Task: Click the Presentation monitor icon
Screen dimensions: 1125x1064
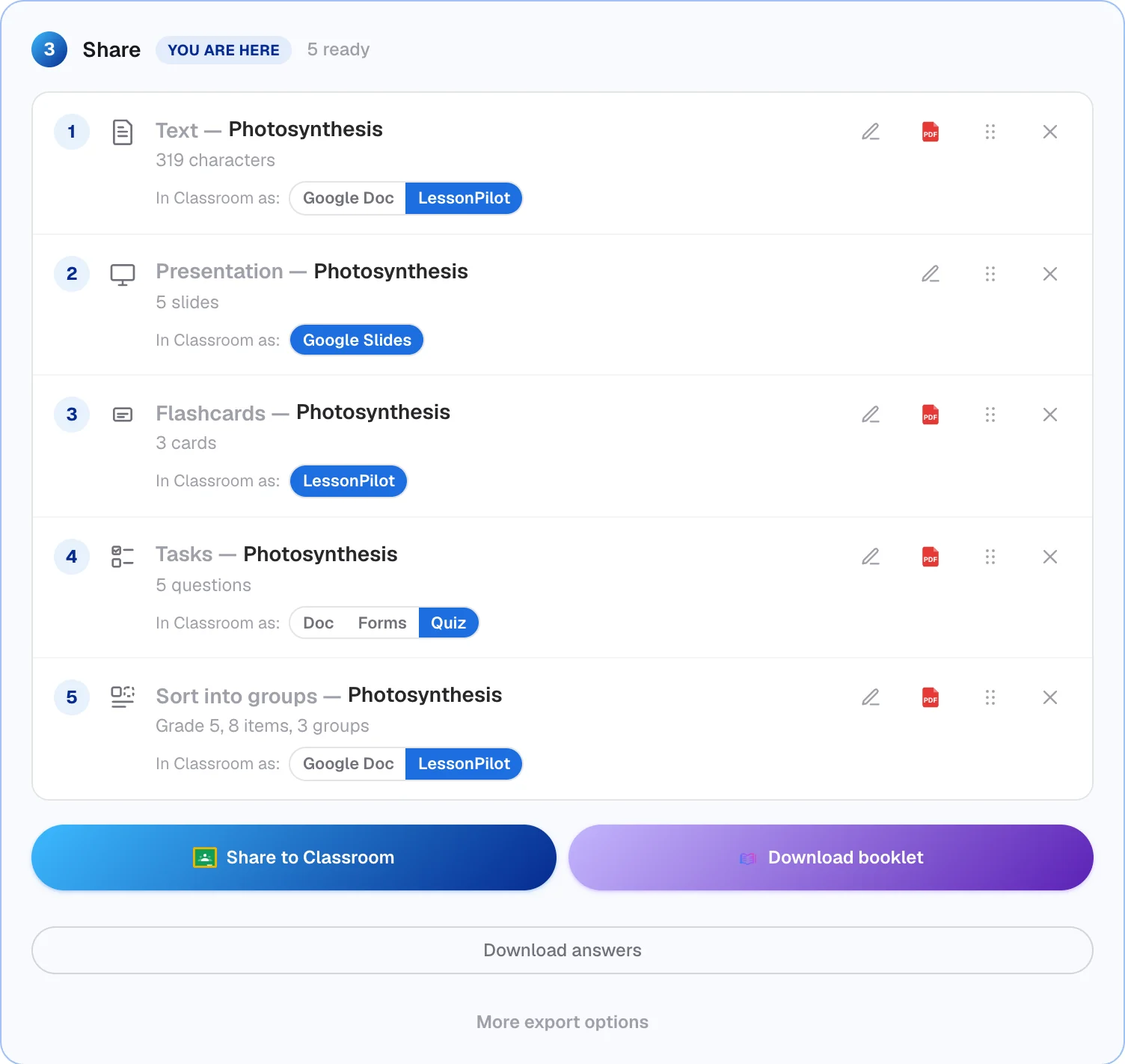Action: pos(123,275)
